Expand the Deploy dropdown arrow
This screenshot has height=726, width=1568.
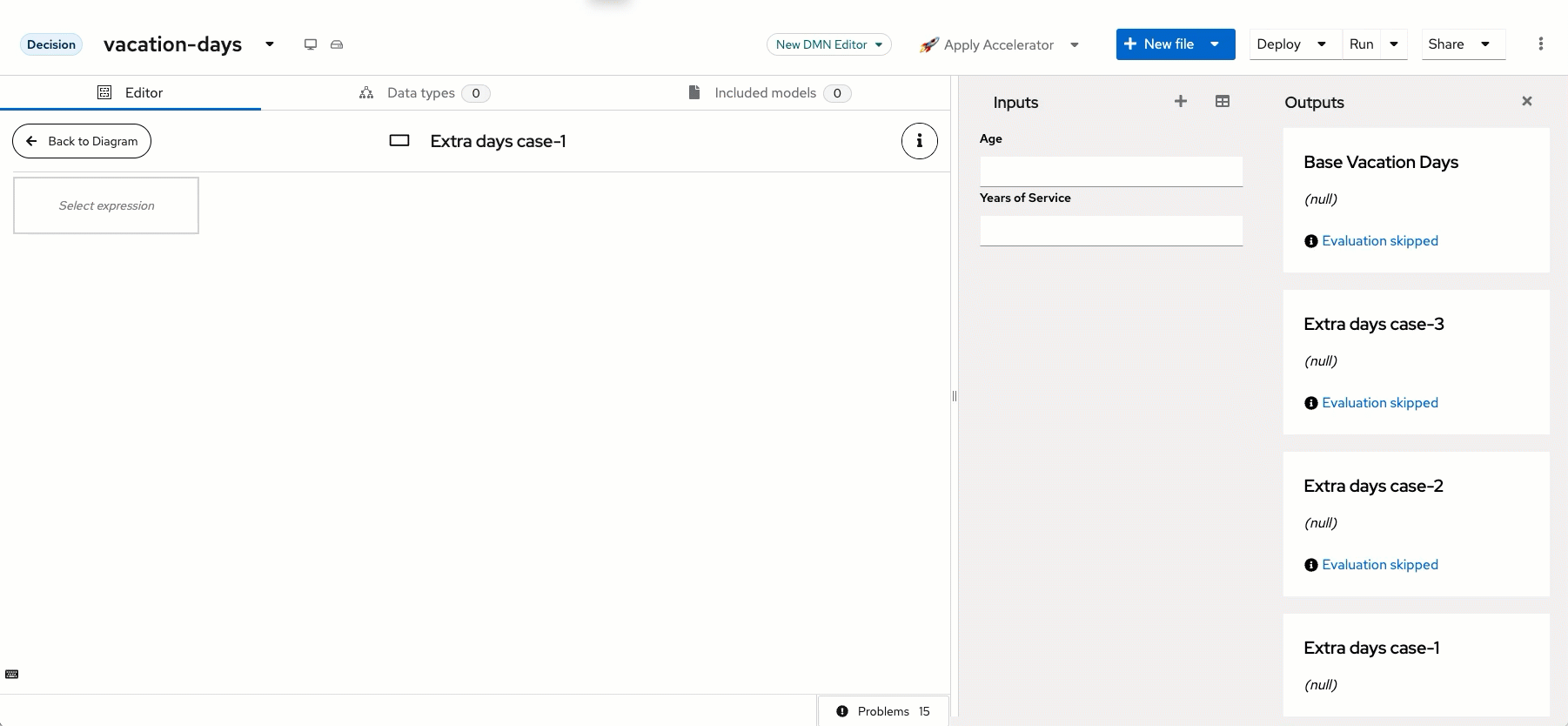[1321, 44]
